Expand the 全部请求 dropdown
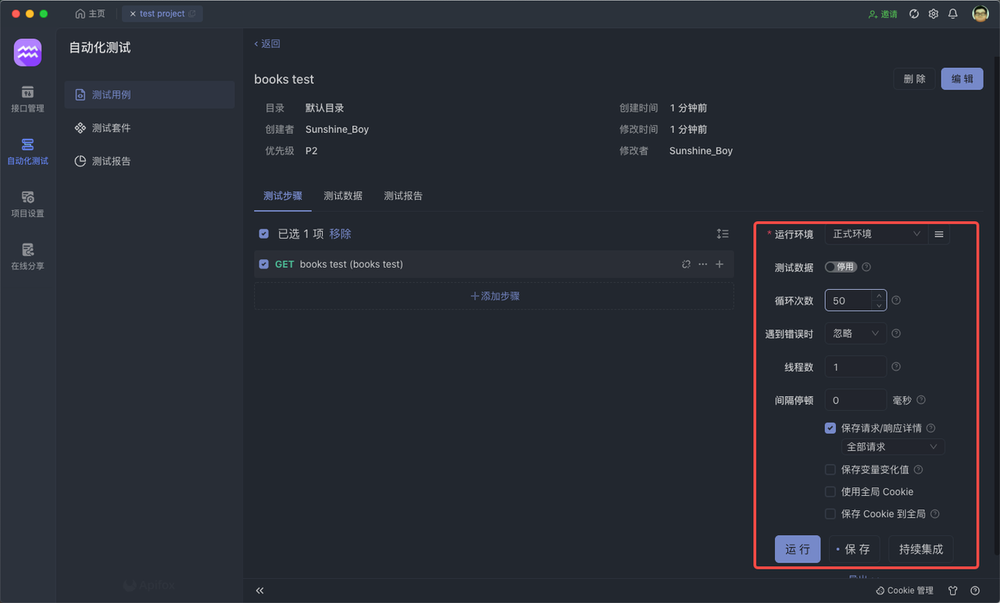This screenshot has width=1000, height=603. [x=892, y=447]
